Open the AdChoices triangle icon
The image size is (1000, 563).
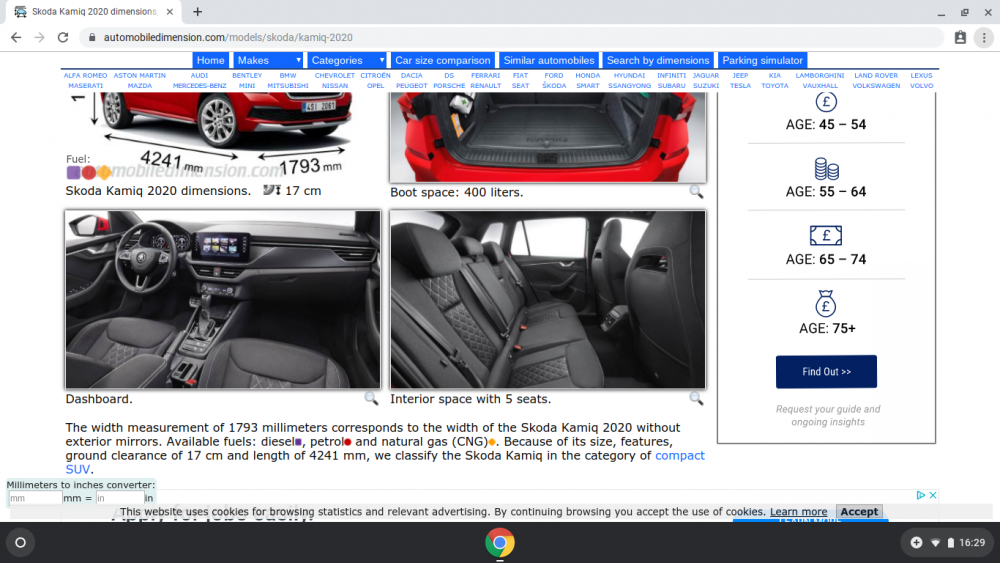(920, 495)
